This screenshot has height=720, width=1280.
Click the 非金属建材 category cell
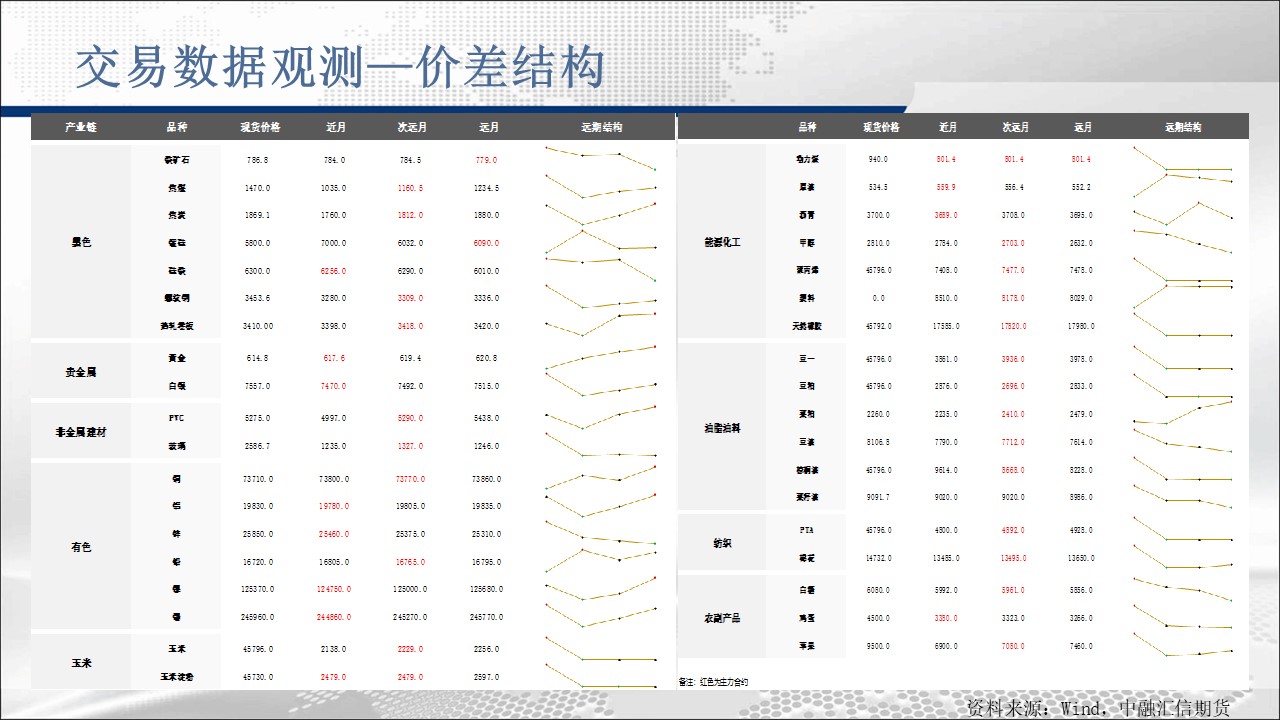tap(80, 432)
